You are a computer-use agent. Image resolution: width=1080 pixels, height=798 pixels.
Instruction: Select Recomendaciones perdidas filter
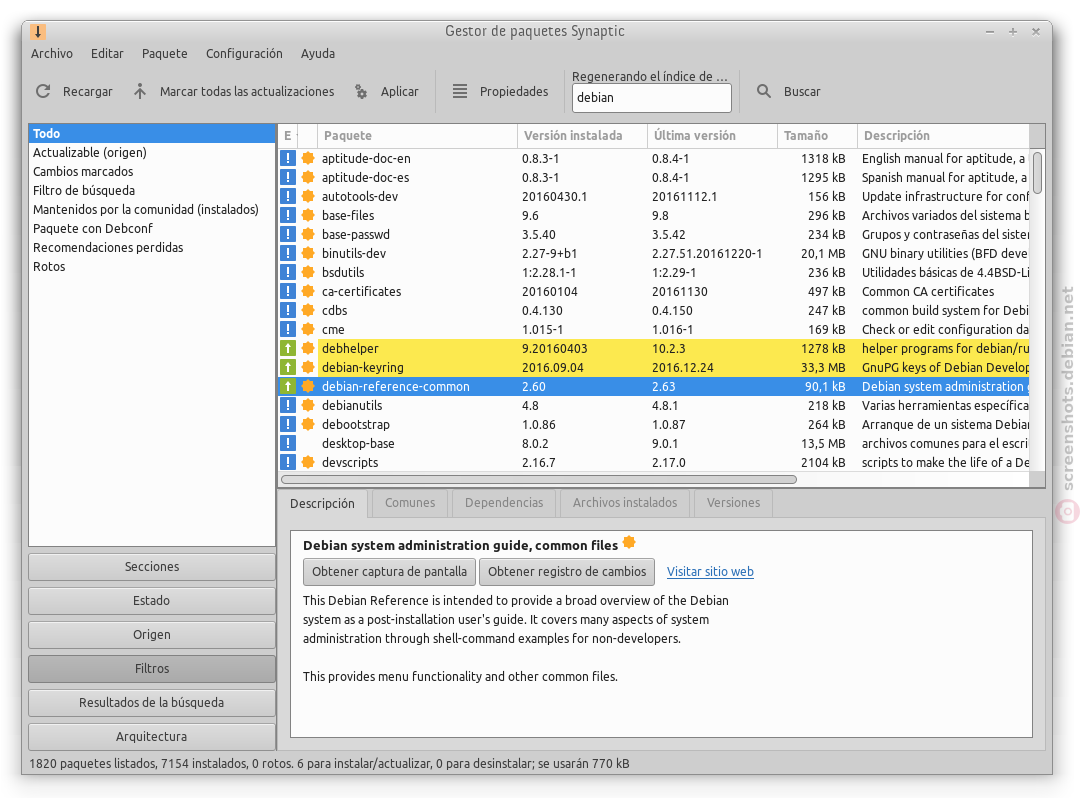(152, 247)
